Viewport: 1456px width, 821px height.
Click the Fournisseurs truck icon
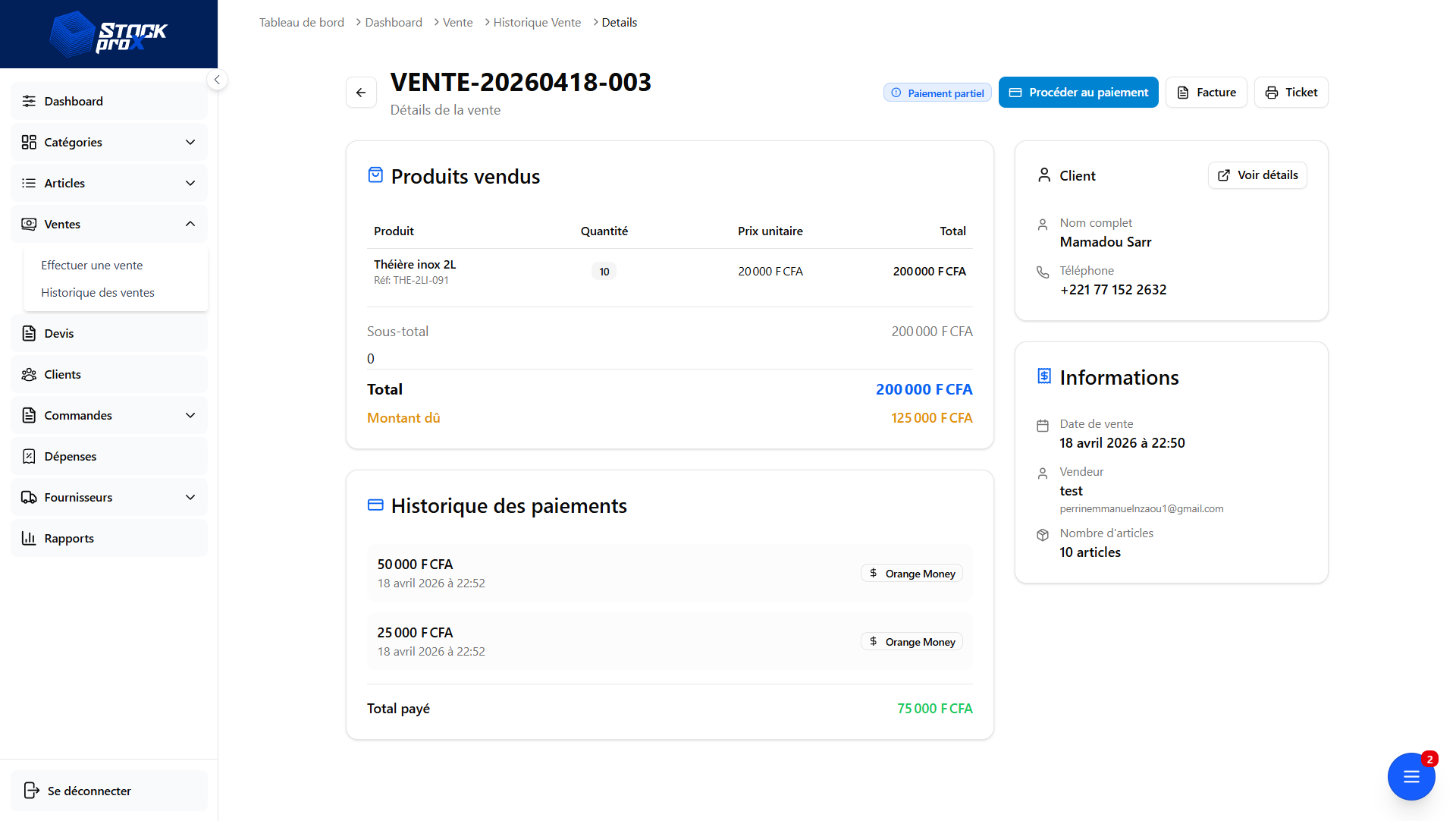[29, 497]
